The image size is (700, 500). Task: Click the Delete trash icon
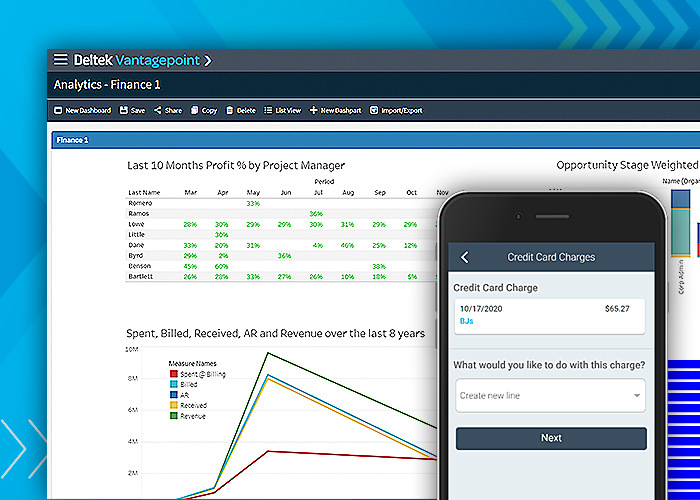tap(229, 110)
